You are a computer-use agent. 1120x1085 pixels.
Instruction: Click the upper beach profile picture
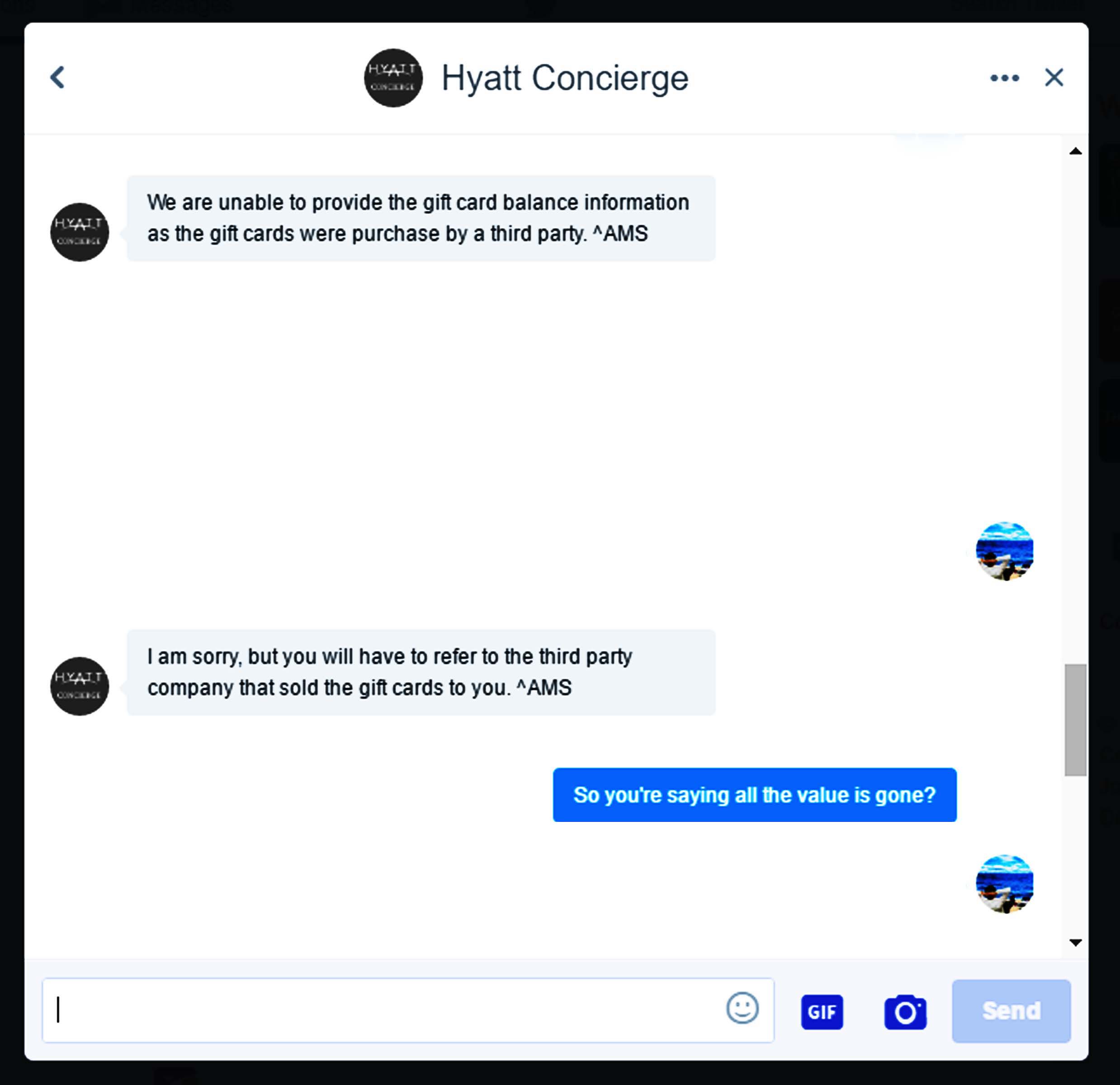1005,551
